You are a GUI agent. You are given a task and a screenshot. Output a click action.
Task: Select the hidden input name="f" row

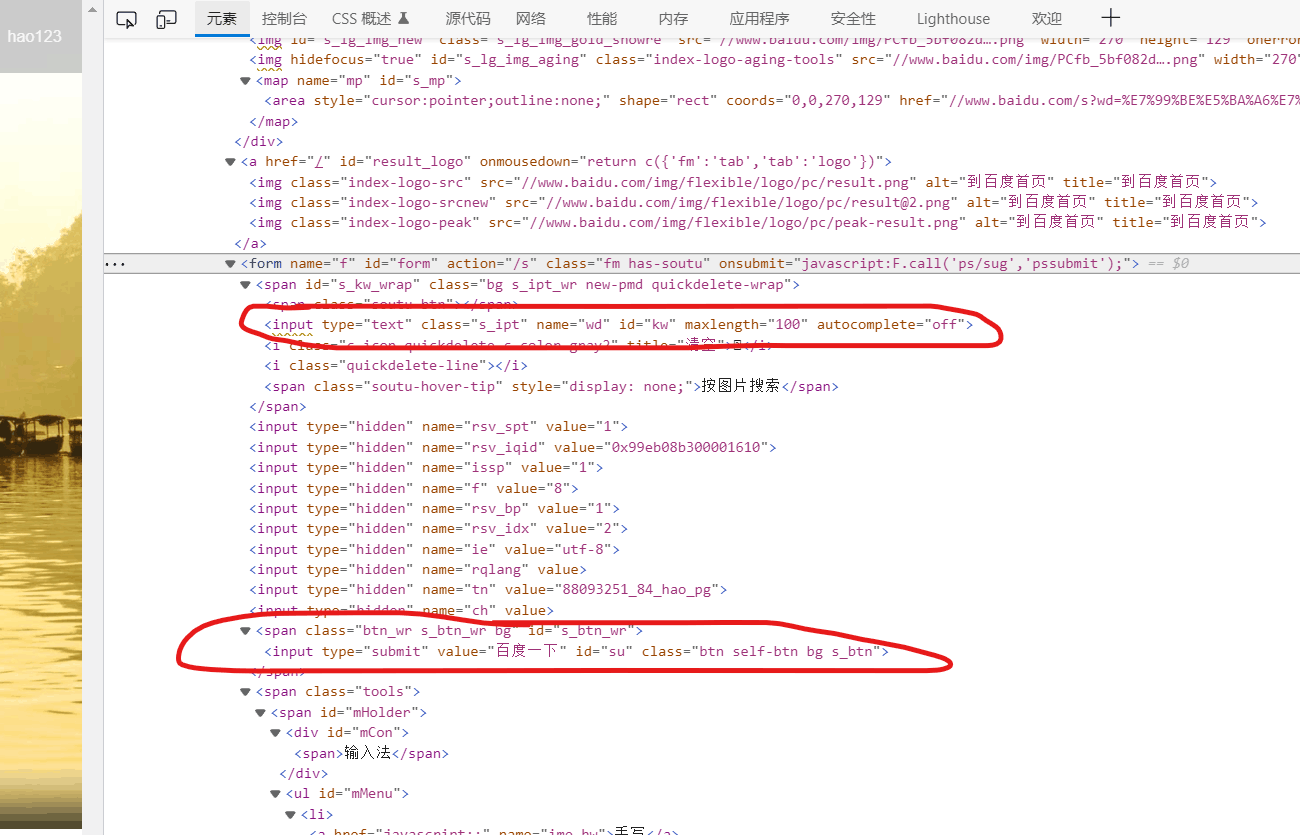(414, 488)
